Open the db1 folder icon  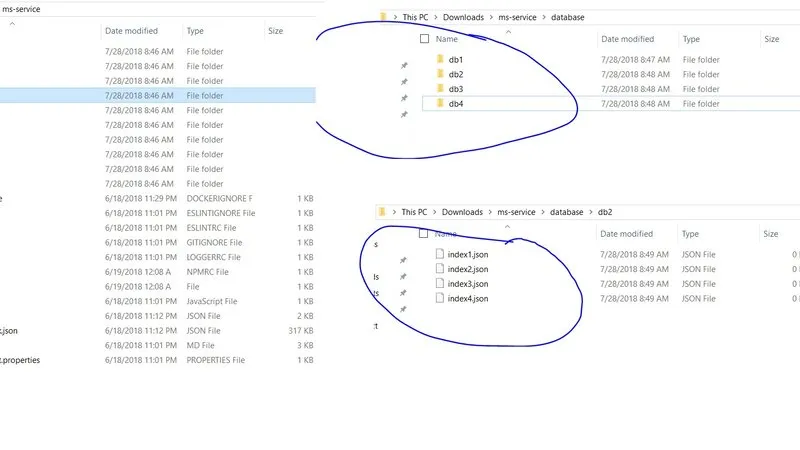(439, 60)
